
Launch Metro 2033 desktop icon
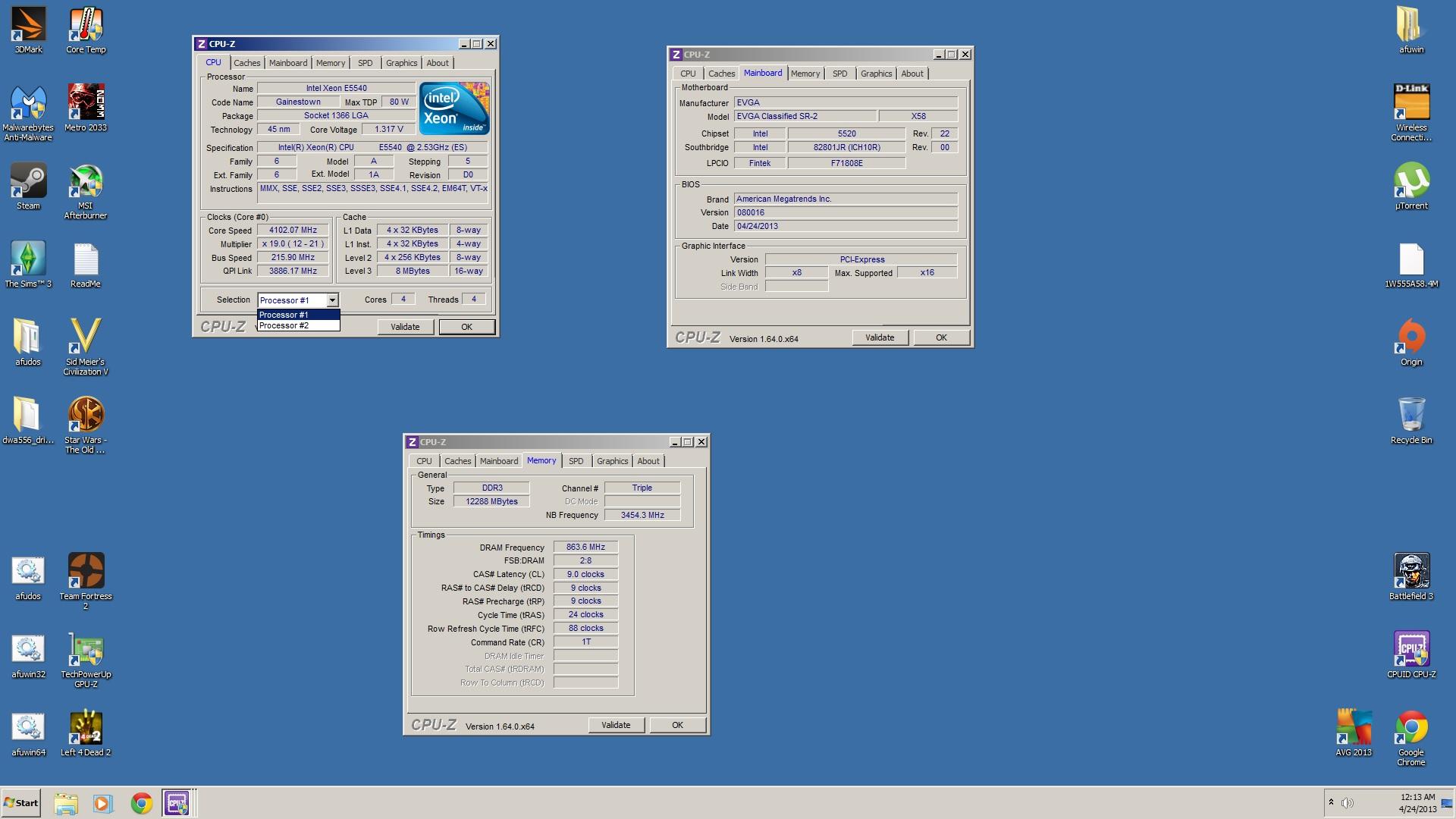tap(86, 108)
